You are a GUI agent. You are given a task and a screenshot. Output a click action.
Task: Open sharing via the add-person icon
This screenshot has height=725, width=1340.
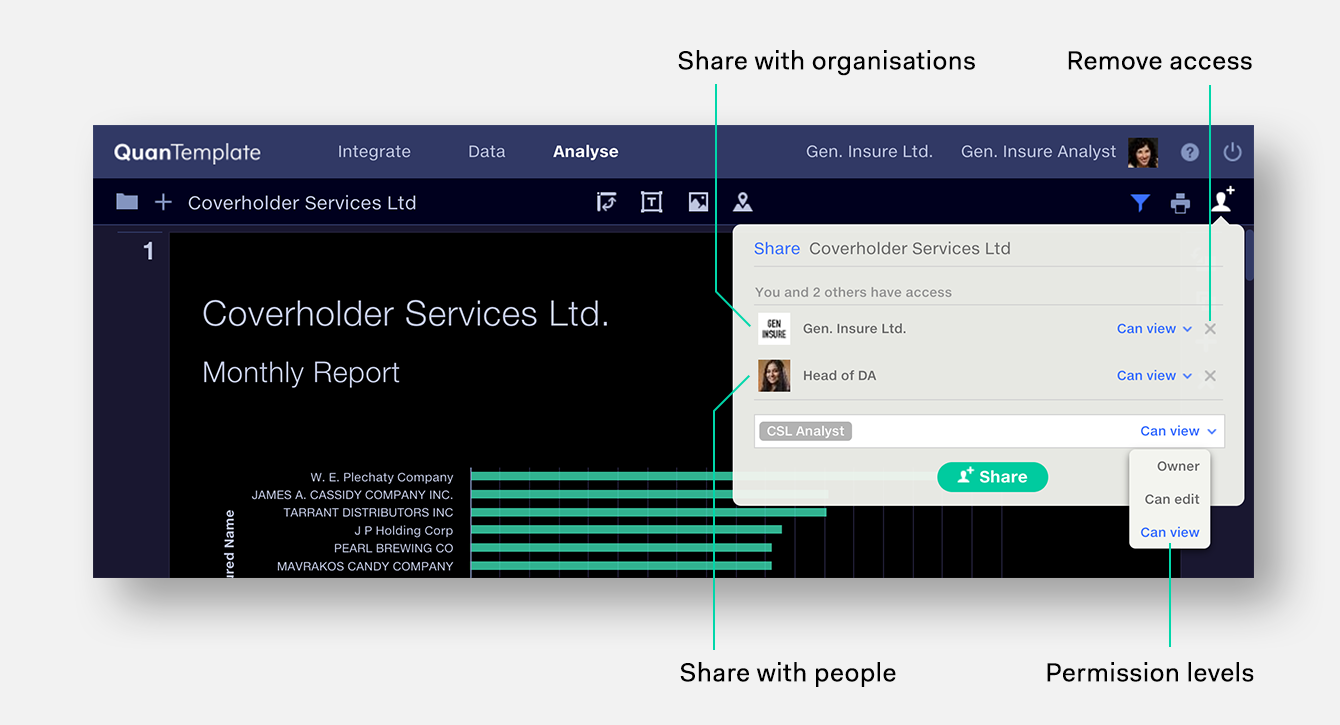pos(1222,202)
